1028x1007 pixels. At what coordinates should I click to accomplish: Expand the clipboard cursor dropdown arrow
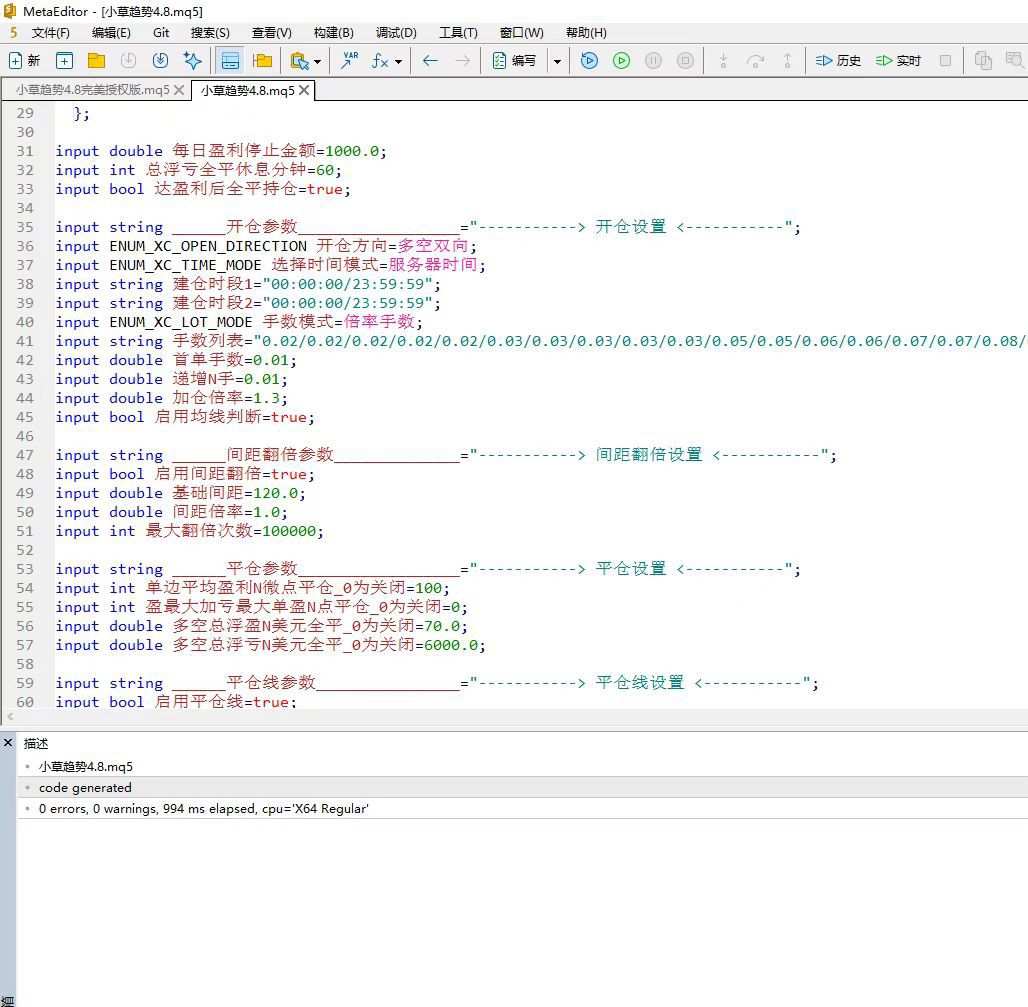318,62
